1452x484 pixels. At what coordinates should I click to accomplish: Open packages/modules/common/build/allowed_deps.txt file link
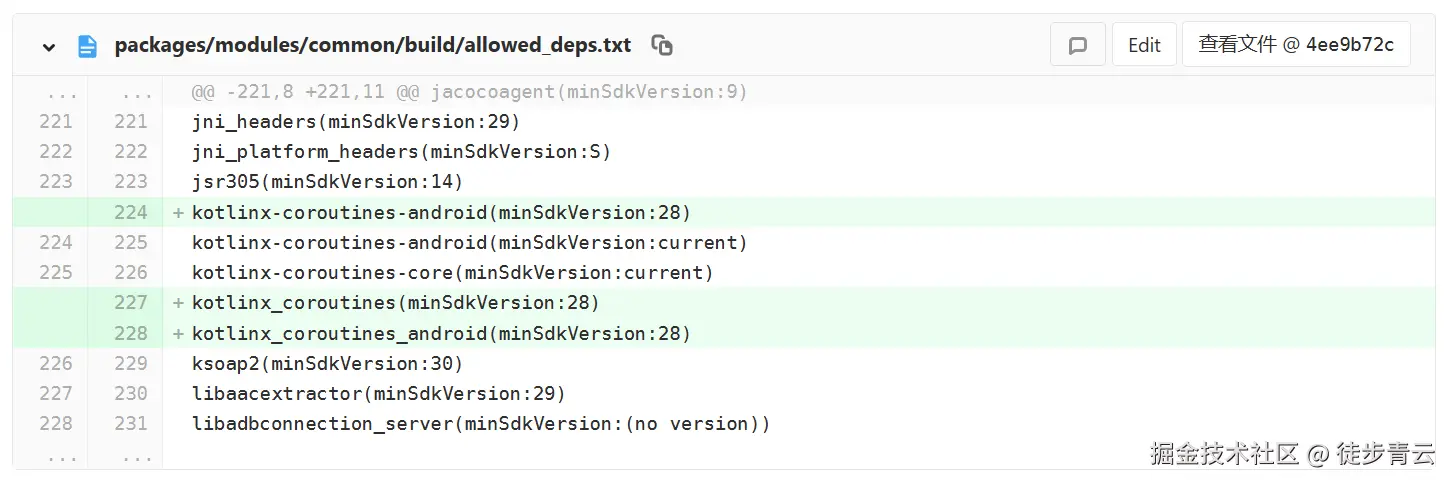[372, 45]
